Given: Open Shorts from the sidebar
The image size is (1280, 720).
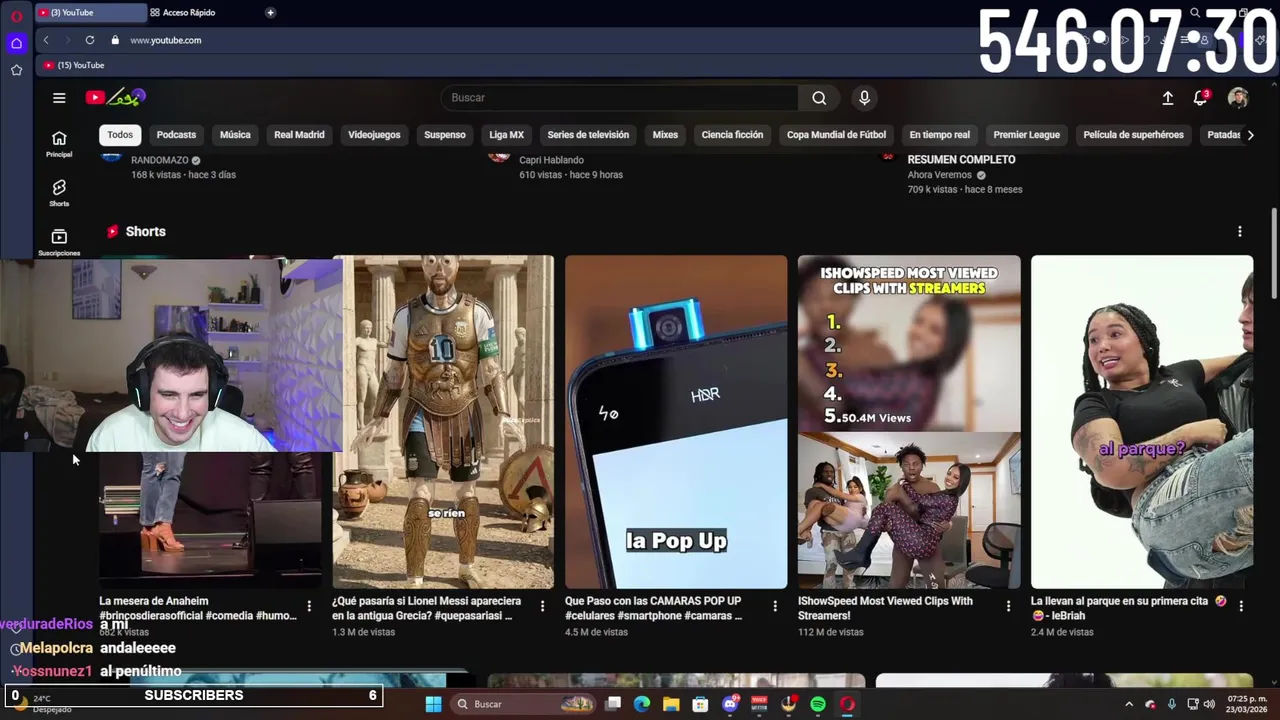Looking at the screenshot, I should coord(59,193).
